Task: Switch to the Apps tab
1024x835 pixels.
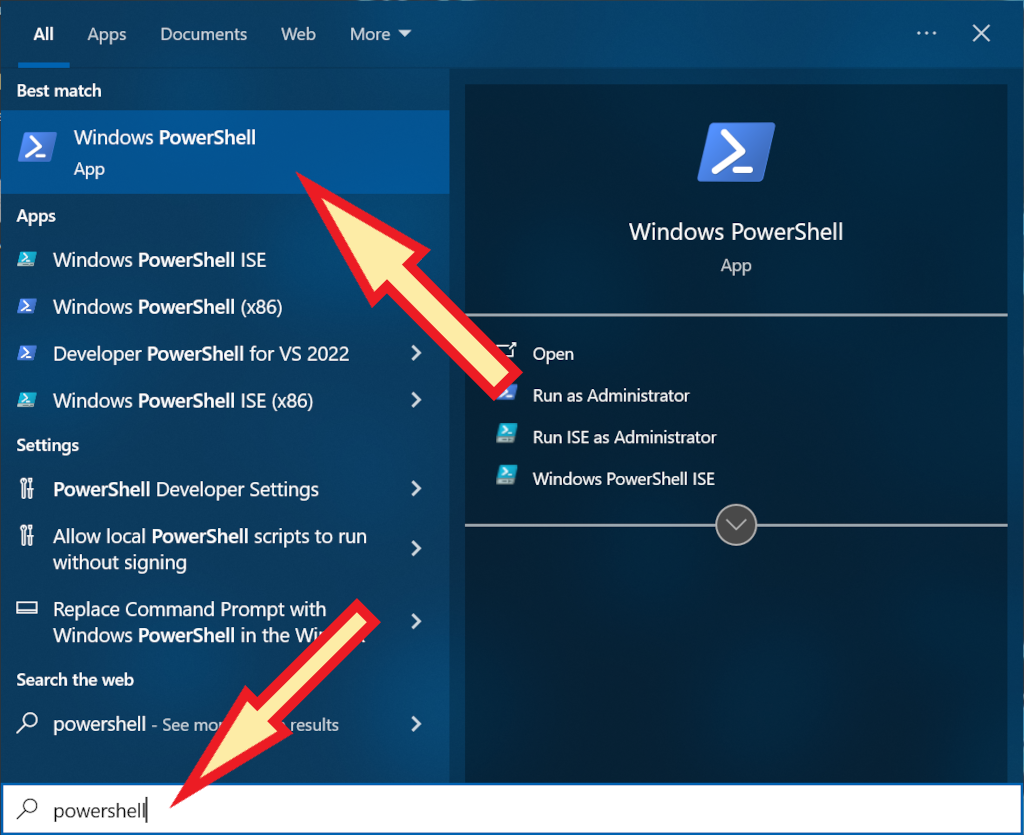Action: pos(107,34)
